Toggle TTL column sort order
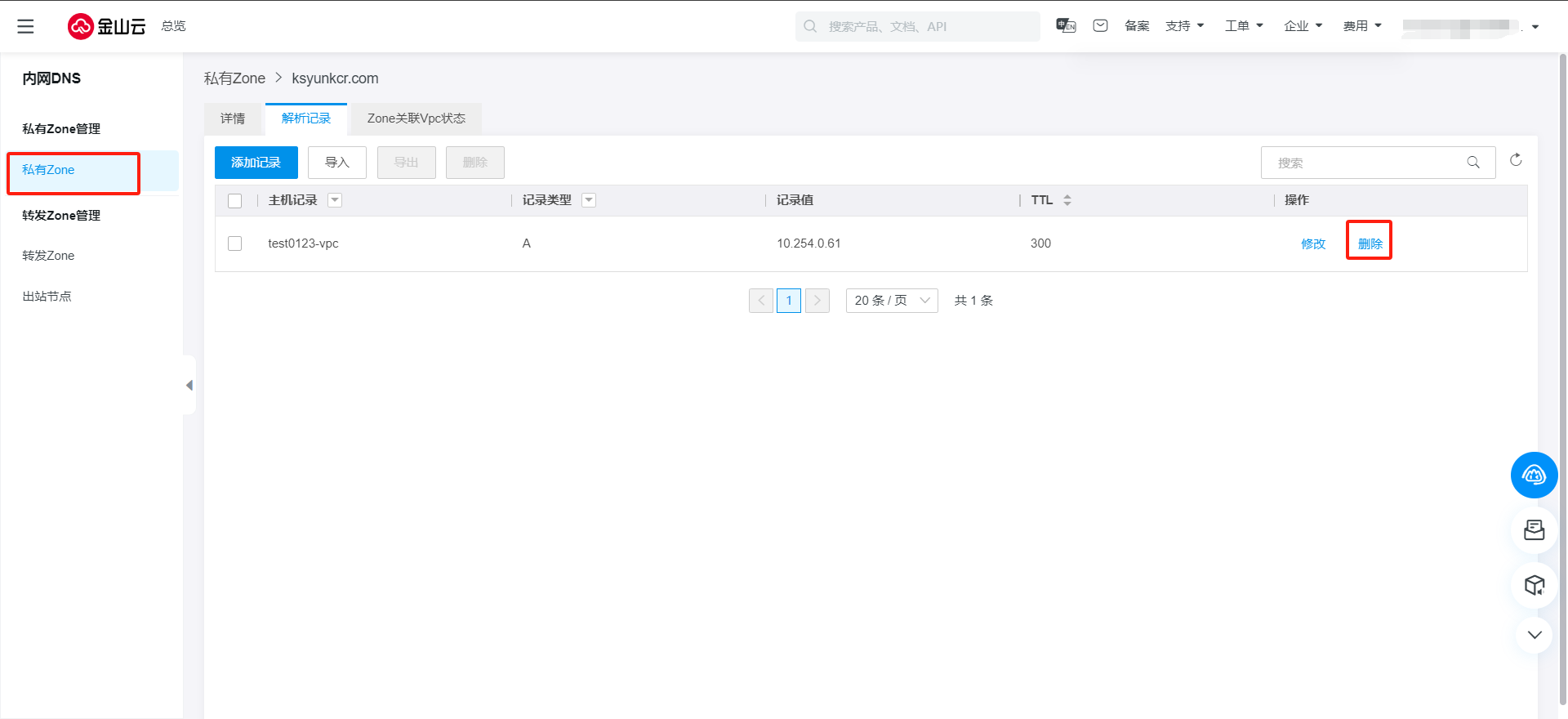The image size is (1568, 719). [1067, 200]
